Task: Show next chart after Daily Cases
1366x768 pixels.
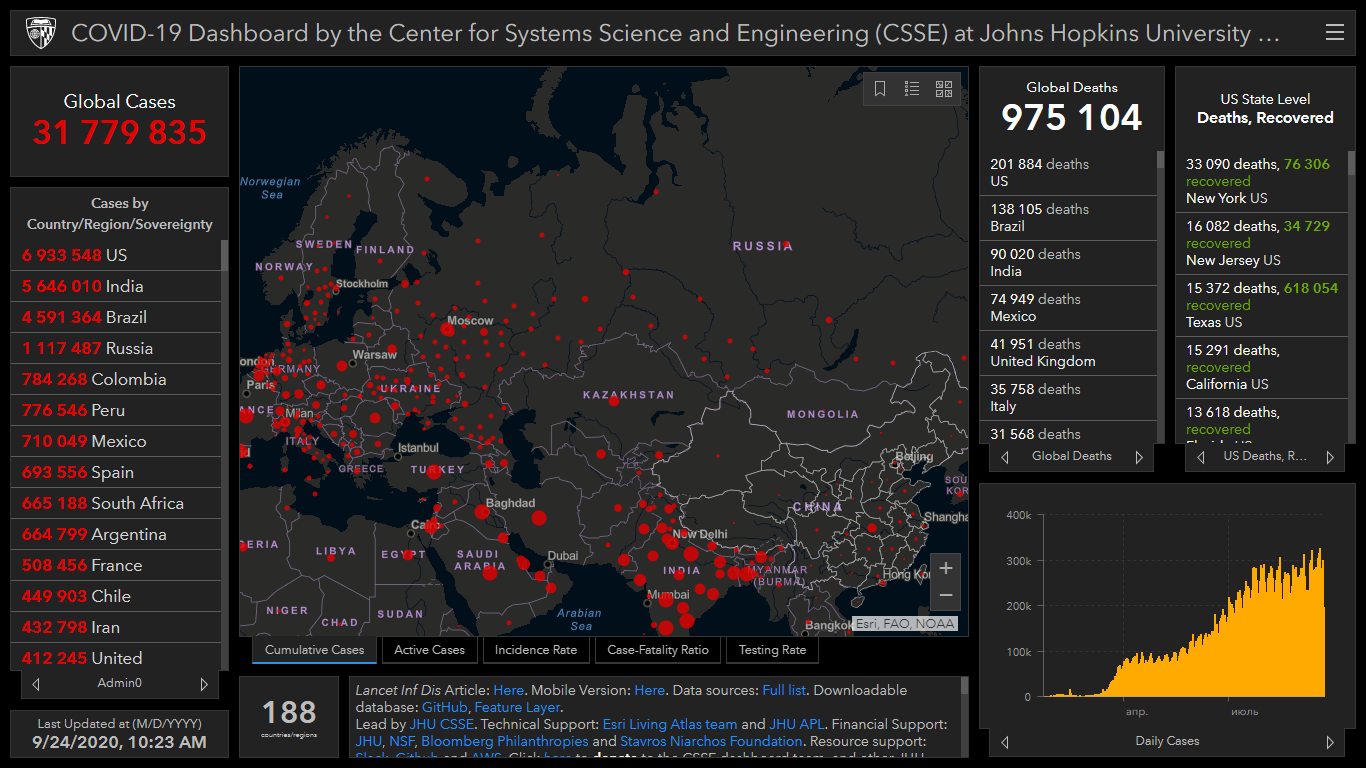Action: (1329, 742)
